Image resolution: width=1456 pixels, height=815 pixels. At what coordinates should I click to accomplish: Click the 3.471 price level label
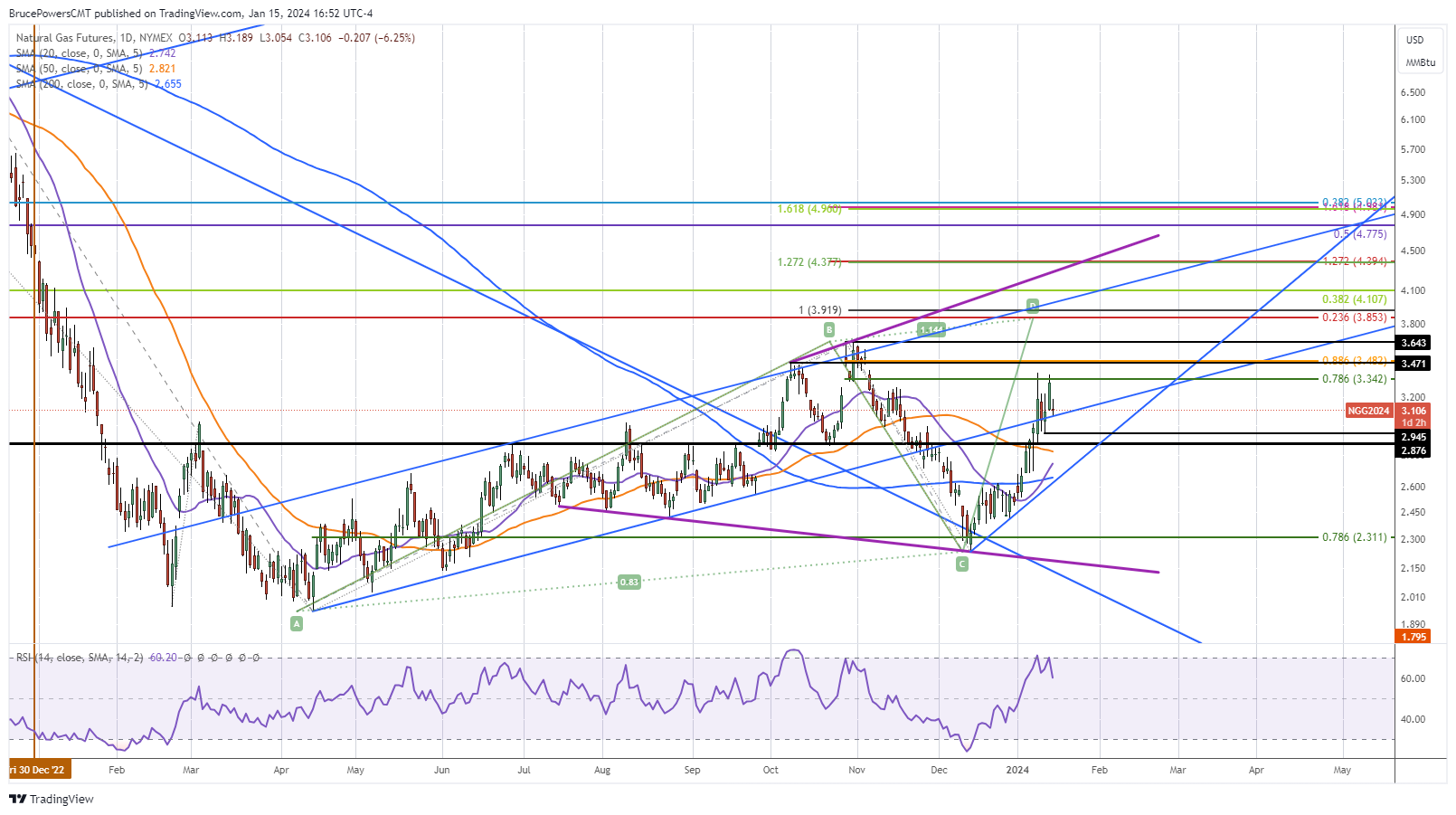coord(1413,364)
